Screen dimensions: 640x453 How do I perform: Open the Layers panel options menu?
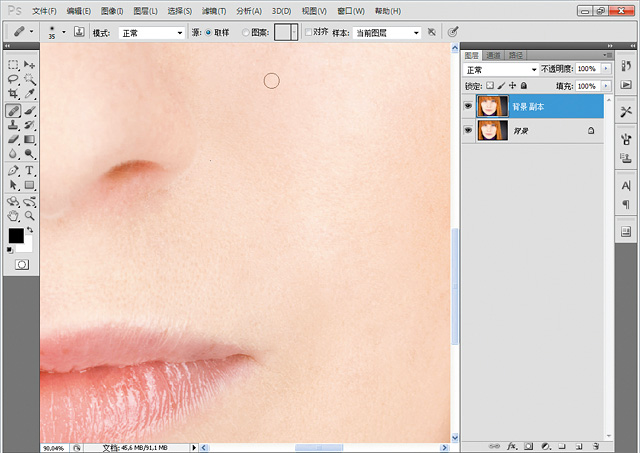coord(607,55)
